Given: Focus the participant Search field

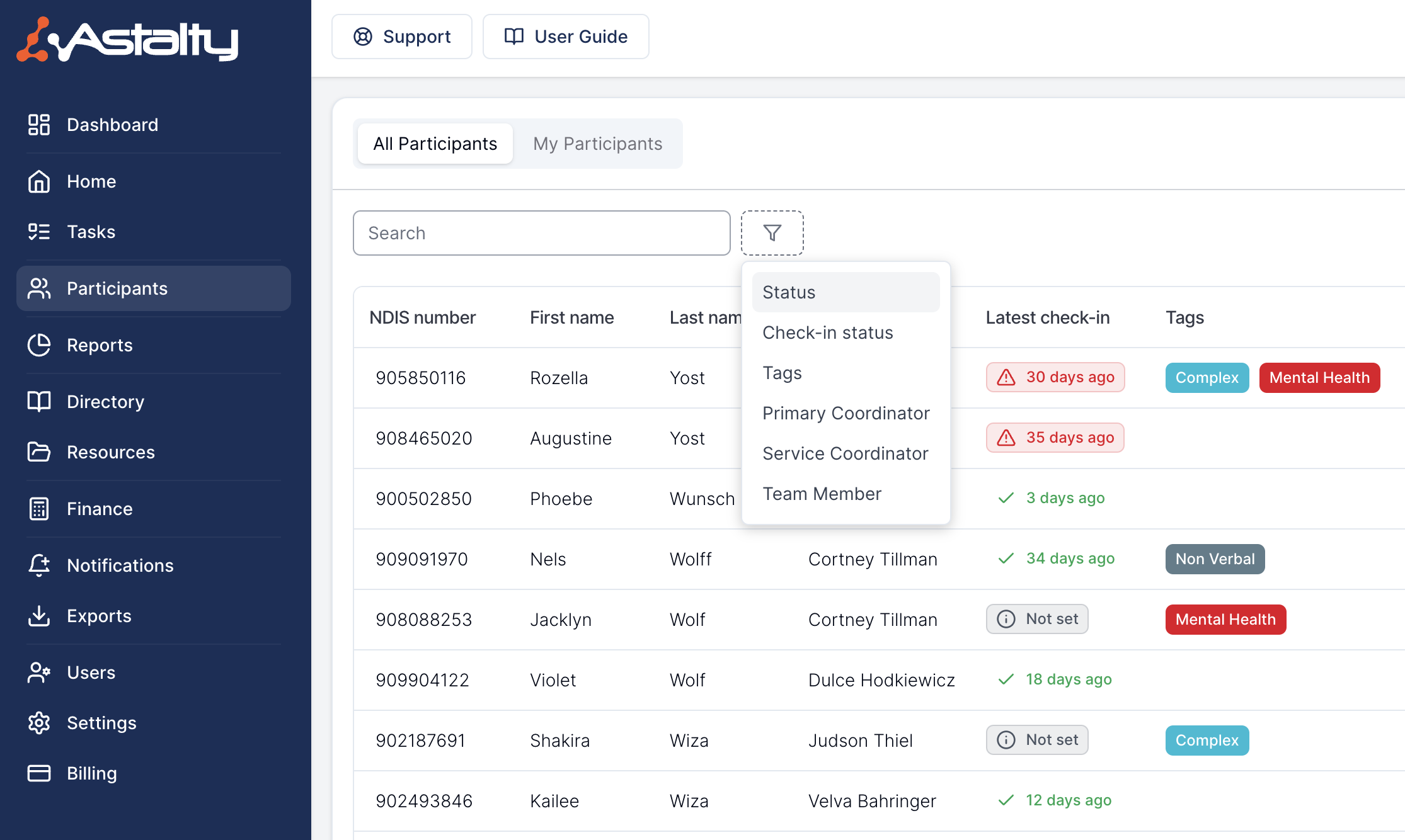Looking at the screenshot, I should tap(541, 233).
